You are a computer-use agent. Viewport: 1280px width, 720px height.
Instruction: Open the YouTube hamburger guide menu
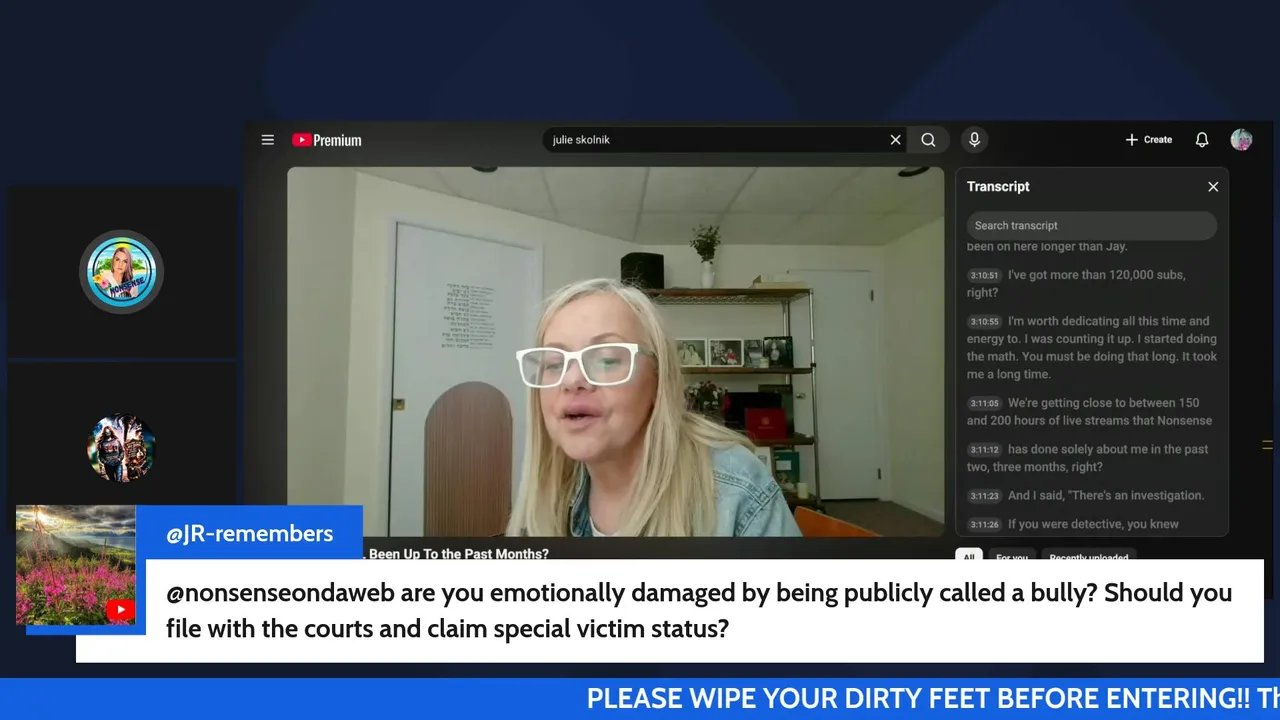point(268,140)
